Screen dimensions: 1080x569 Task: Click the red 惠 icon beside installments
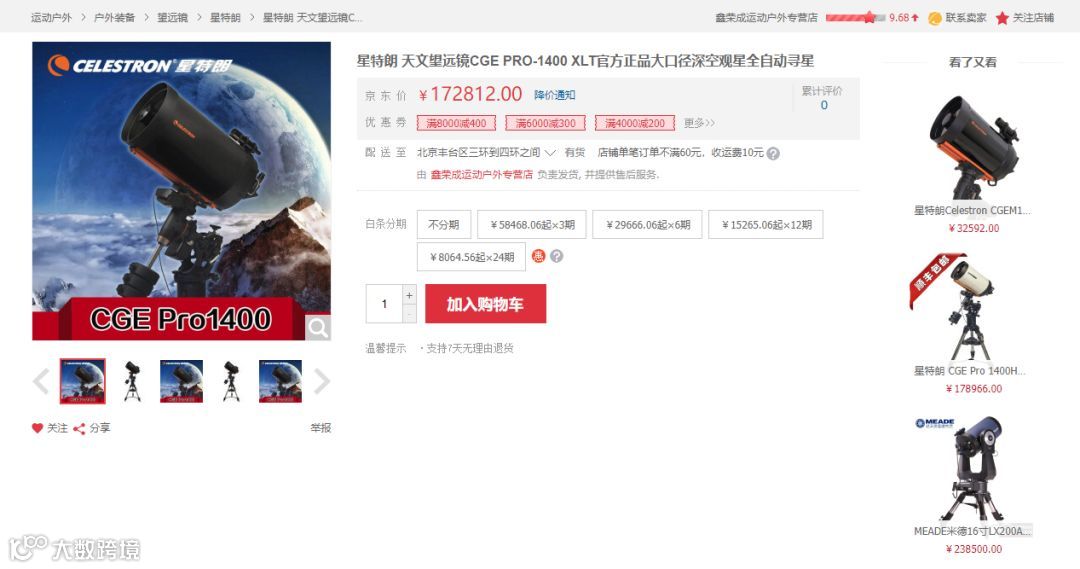tap(538, 256)
